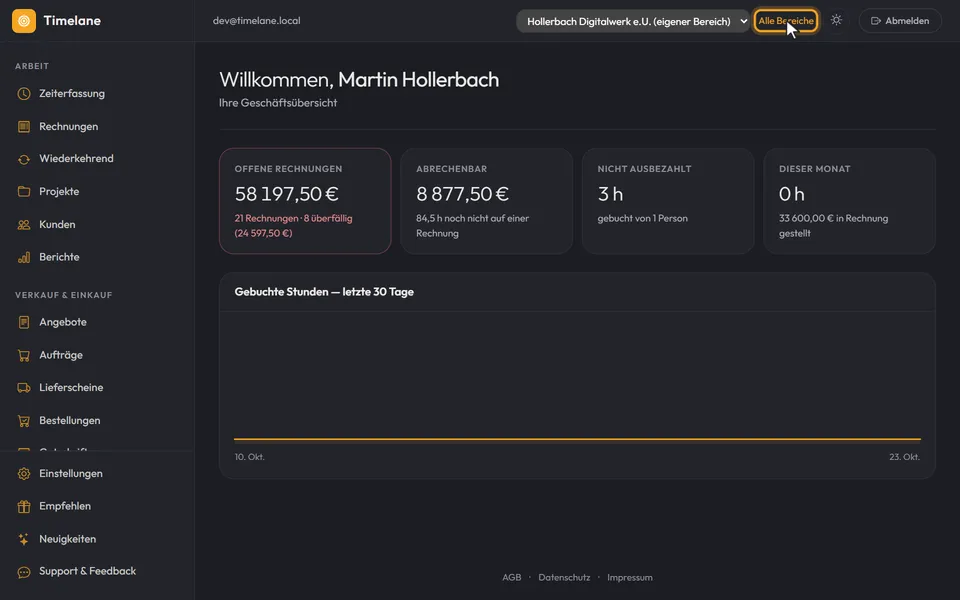This screenshot has height=600, width=960.
Task: Open the Hollerbach Digitalwerk area dropdown
Action: coord(633,21)
